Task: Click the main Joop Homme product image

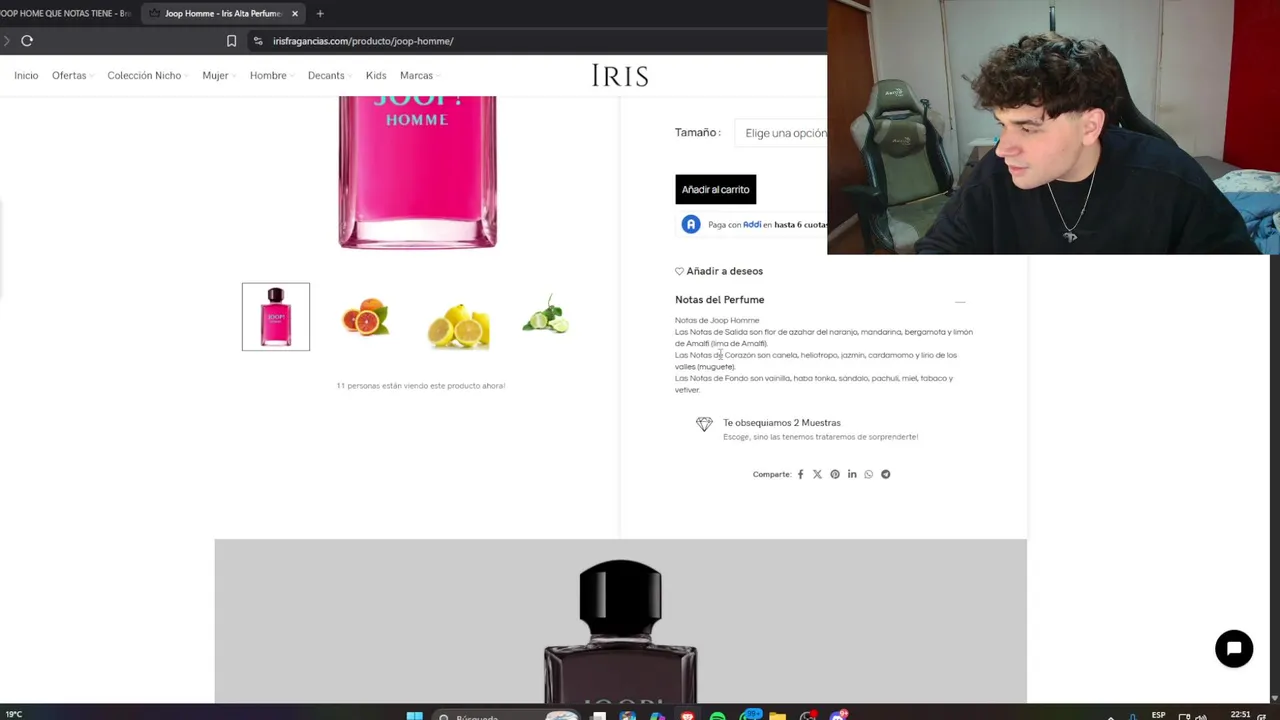Action: click(417, 172)
